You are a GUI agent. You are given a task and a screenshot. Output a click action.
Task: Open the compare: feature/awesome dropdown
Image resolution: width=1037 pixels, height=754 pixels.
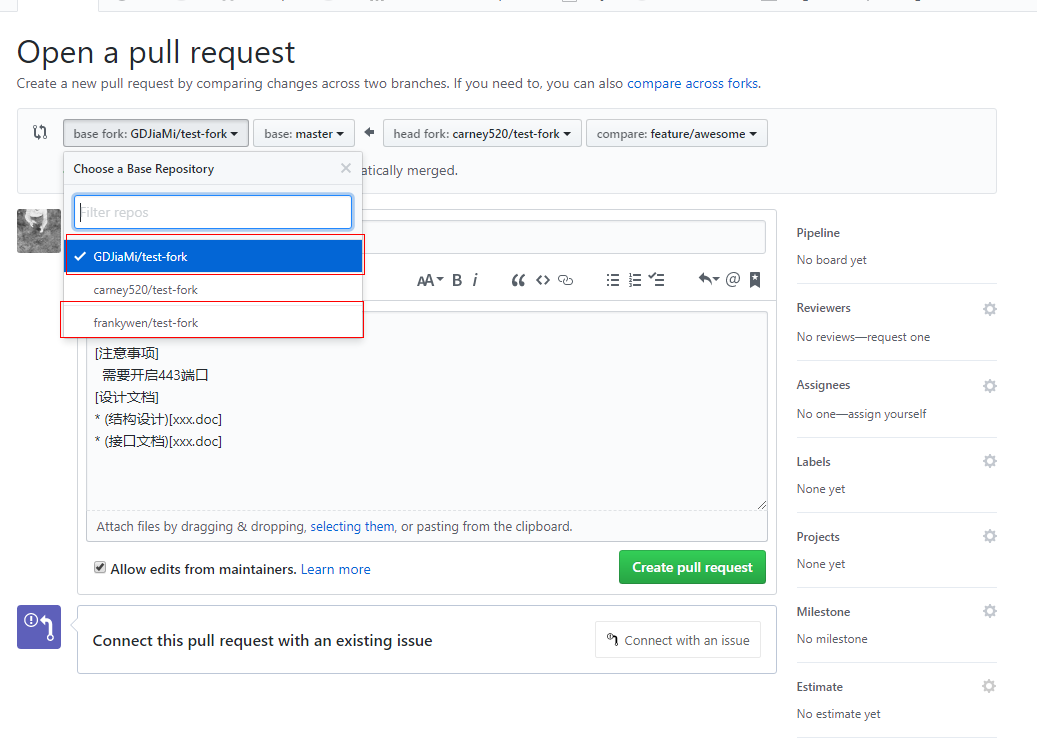click(x=676, y=133)
